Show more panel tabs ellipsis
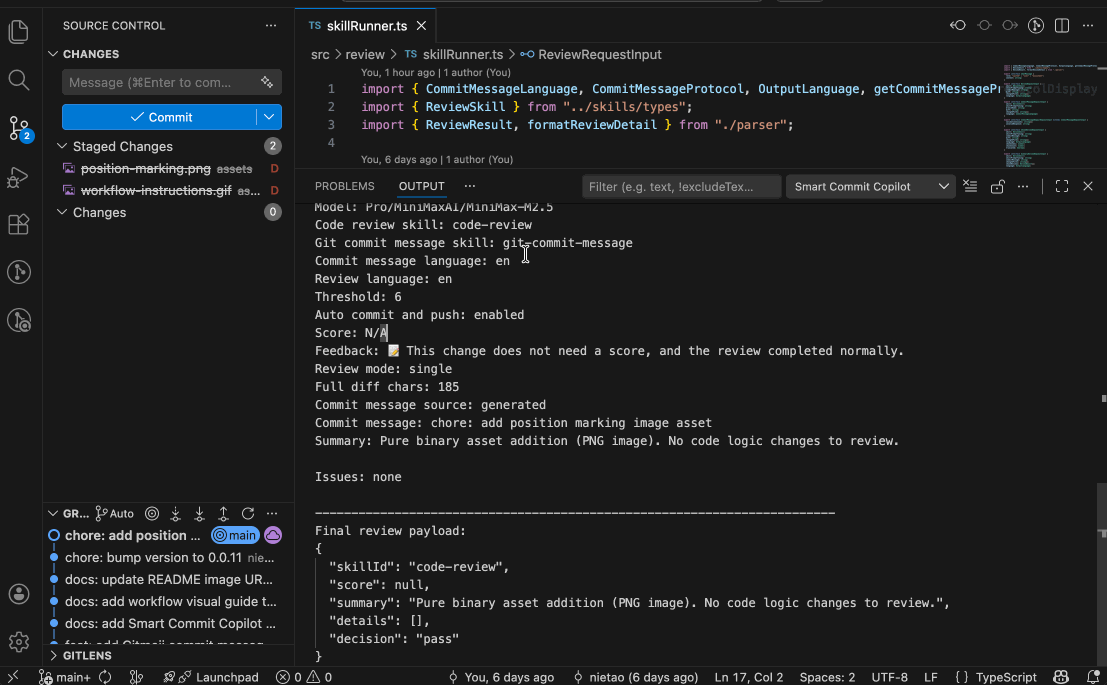 [x=469, y=186]
